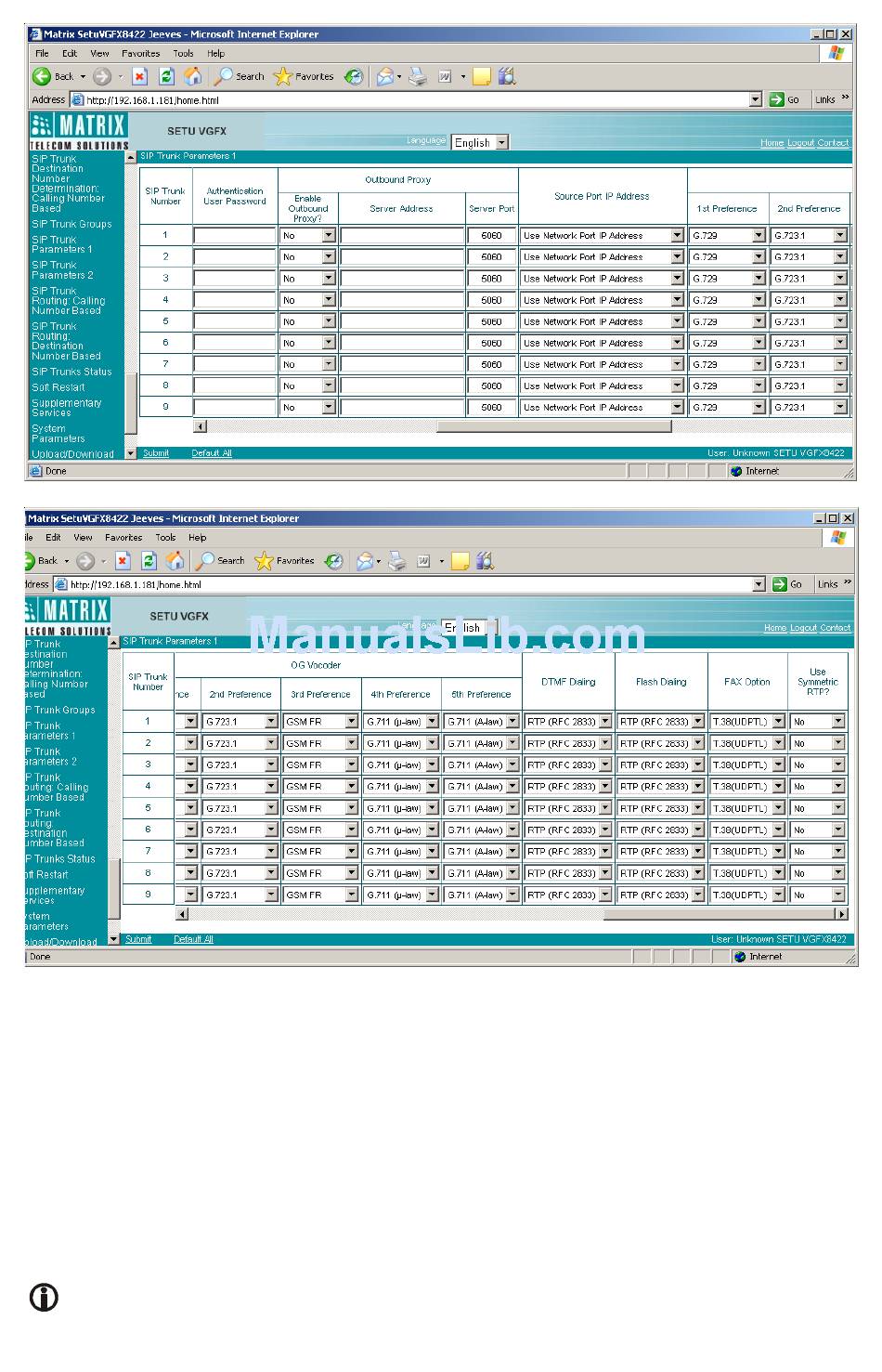Image resolution: width=882 pixels, height=1372 pixels.
Task: Open SIP Trunks Status in upper window sidebar
Action: pos(71,372)
